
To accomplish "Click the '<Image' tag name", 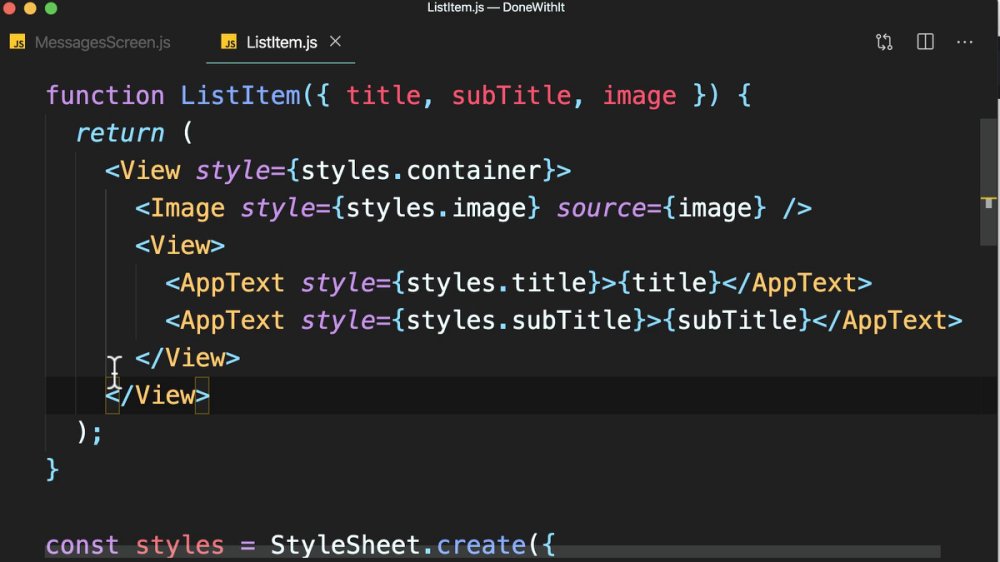I will coord(180,208).
